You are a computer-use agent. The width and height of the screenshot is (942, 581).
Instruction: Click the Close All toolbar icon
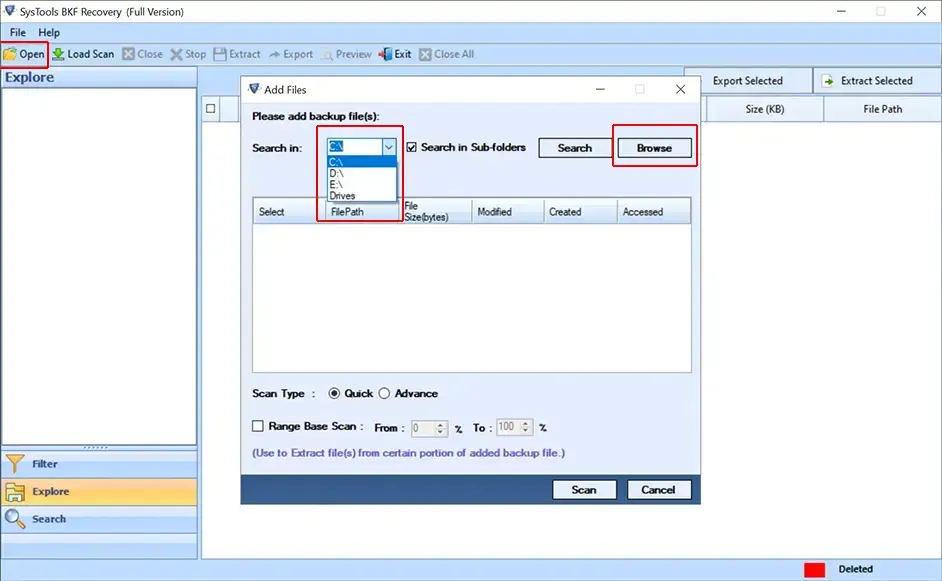(x=425, y=54)
